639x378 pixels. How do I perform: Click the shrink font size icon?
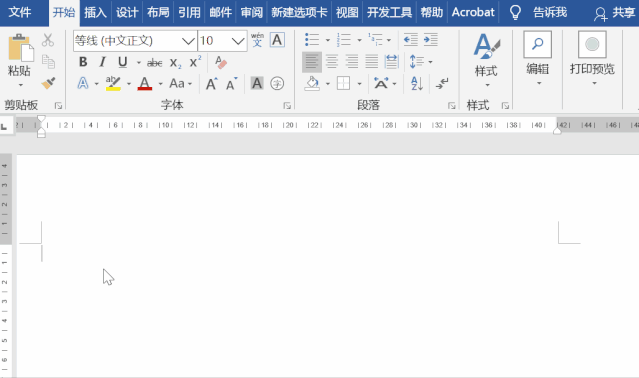click(231, 84)
